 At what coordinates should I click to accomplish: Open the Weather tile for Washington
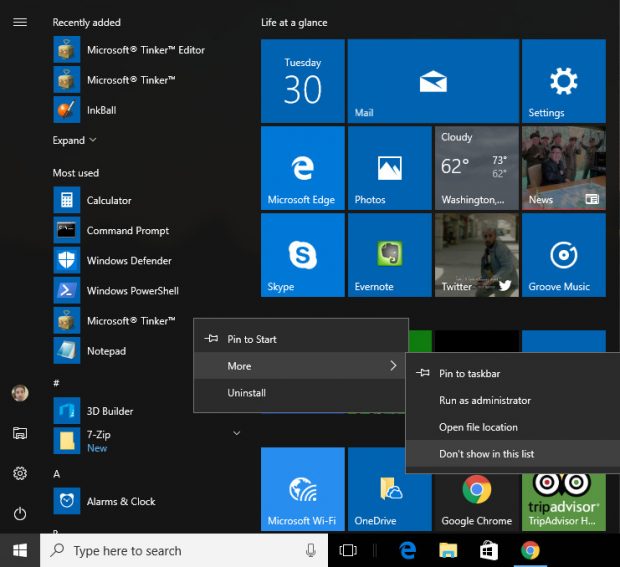coord(476,168)
